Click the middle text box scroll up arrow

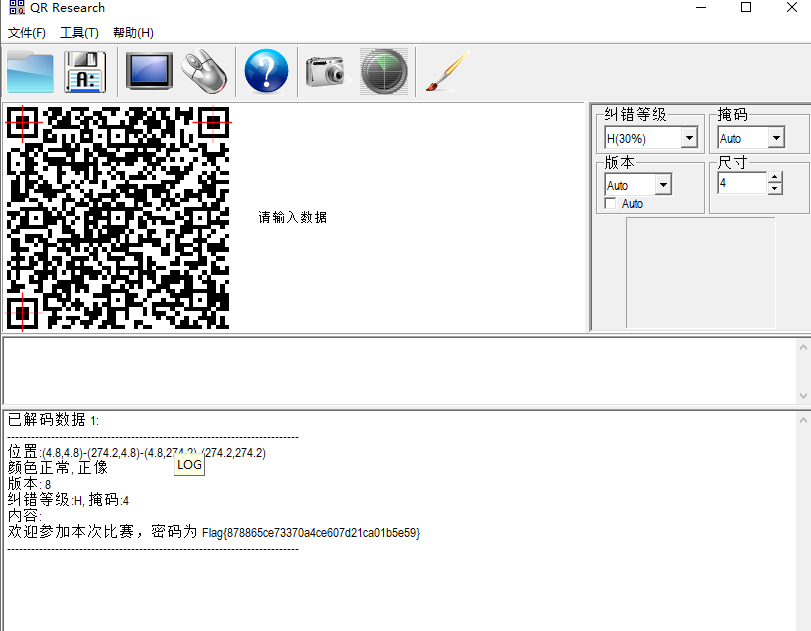point(803,347)
